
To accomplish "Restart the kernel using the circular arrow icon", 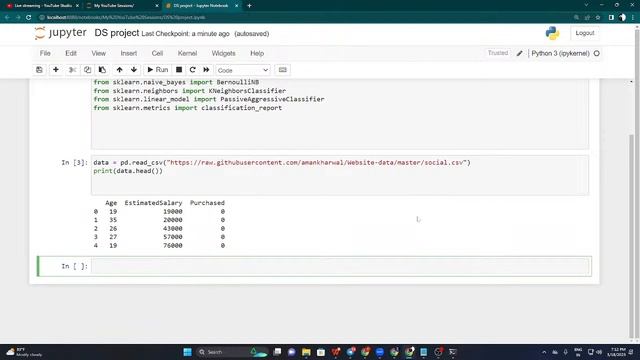I will (193, 70).
